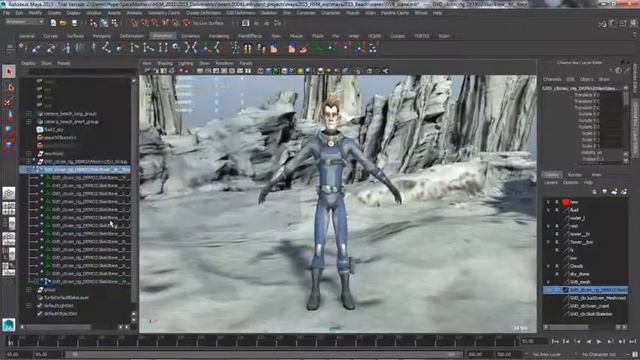Expand newWorld node in Outliner
The height and width of the screenshot is (360, 640).
click(x=28, y=154)
